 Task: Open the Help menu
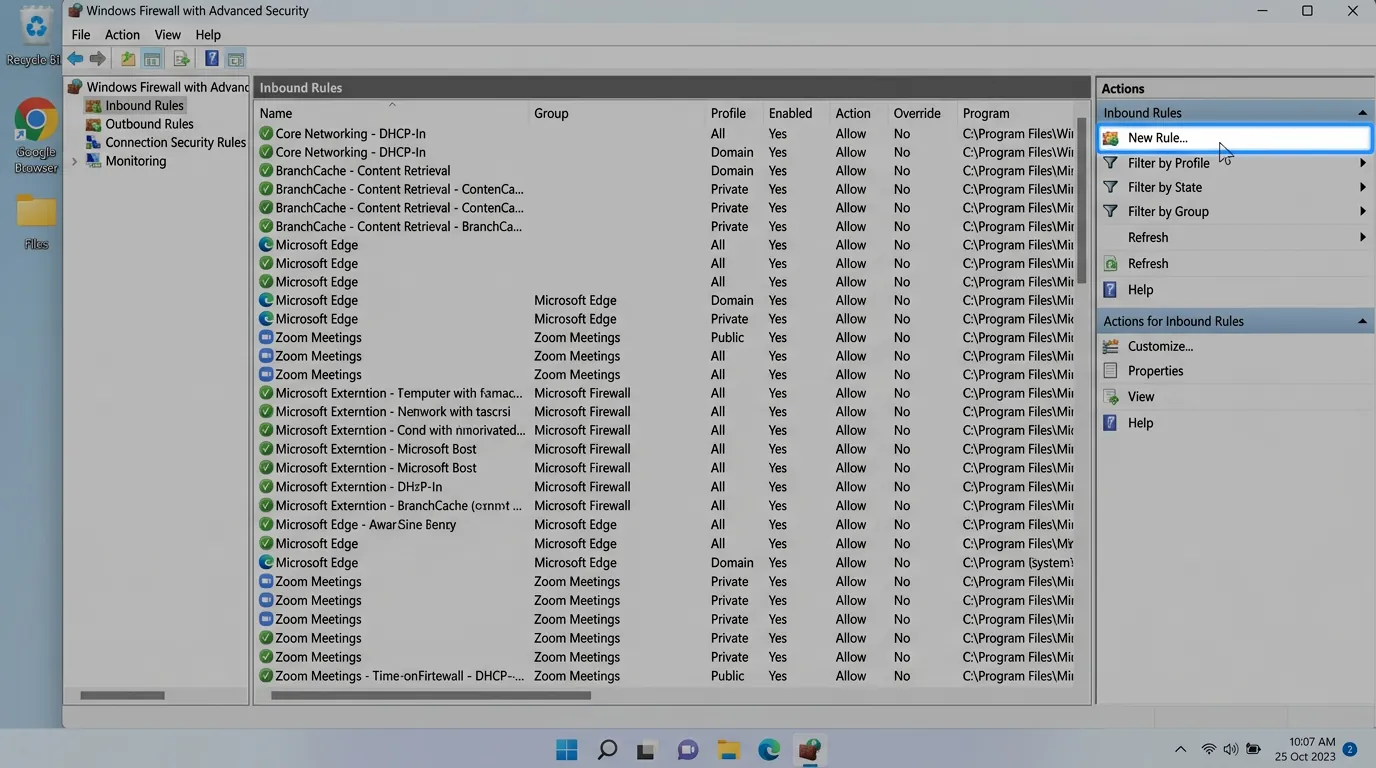point(208,34)
